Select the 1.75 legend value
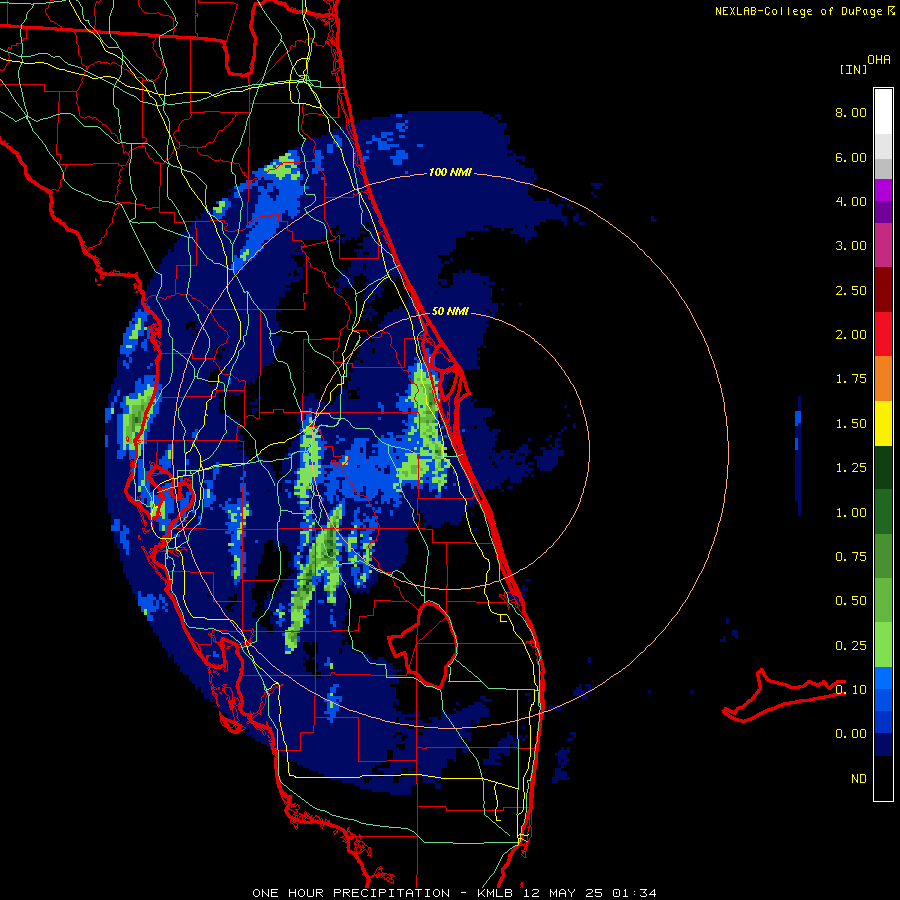This screenshot has width=900, height=900. click(x=851, y=379)
